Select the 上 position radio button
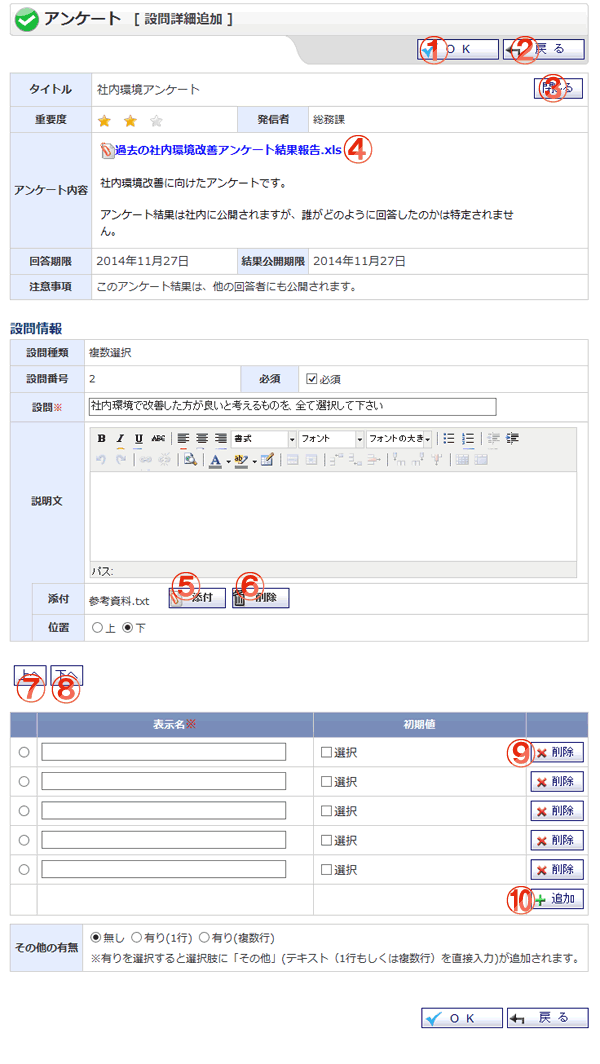The image size is (600, 1064). pyautogui.click(x=96, y=628)
